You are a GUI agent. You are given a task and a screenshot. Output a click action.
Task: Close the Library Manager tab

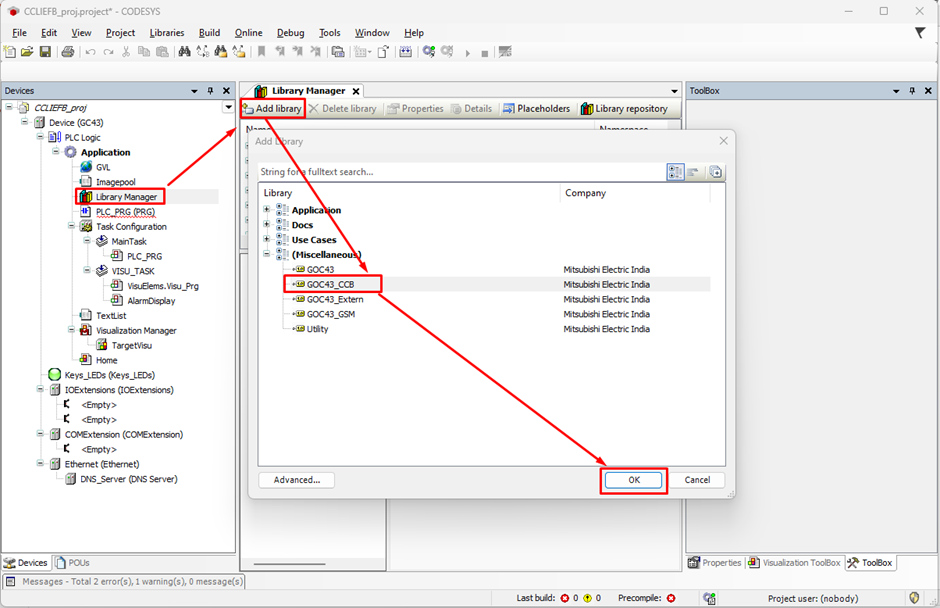point(356,91)
